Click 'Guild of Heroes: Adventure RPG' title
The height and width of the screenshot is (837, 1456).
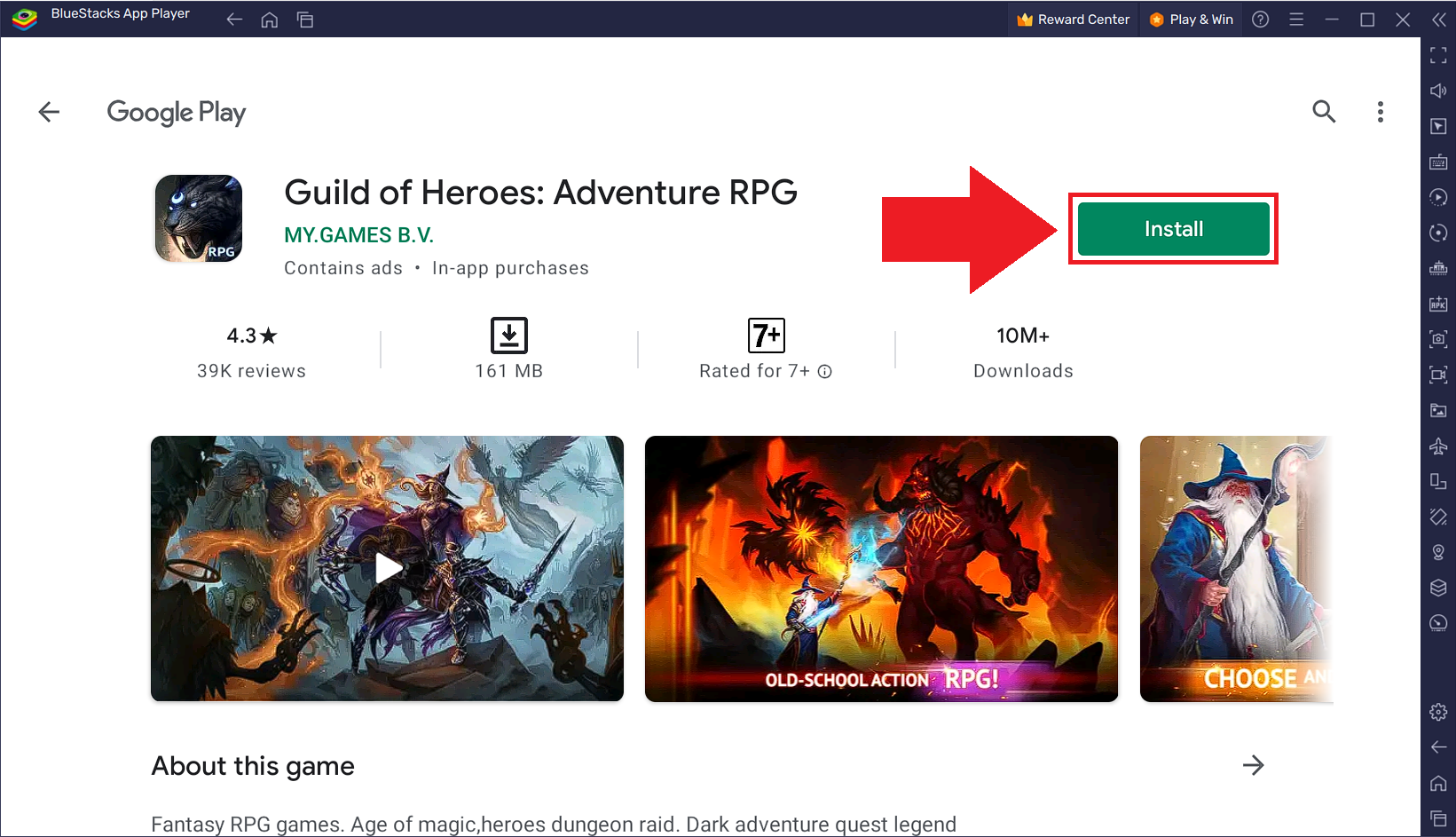[x=540, y=193]
